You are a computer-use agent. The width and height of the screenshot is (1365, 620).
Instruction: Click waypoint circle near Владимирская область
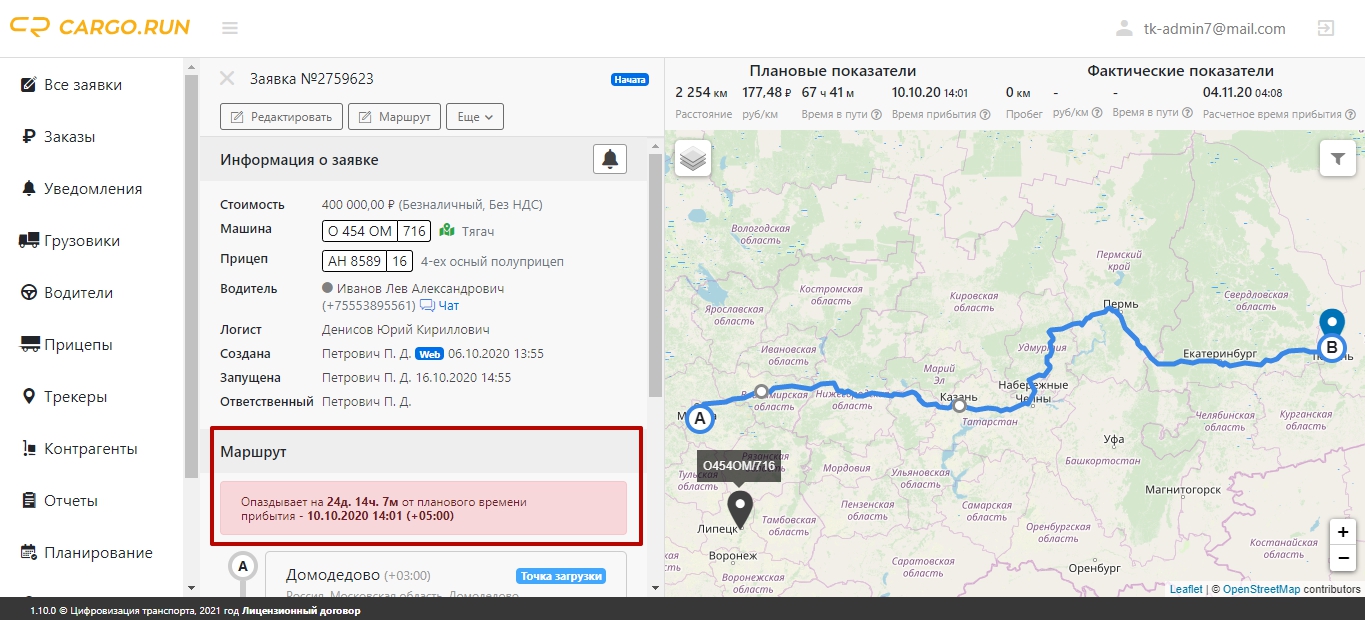(x=761, y=391)
